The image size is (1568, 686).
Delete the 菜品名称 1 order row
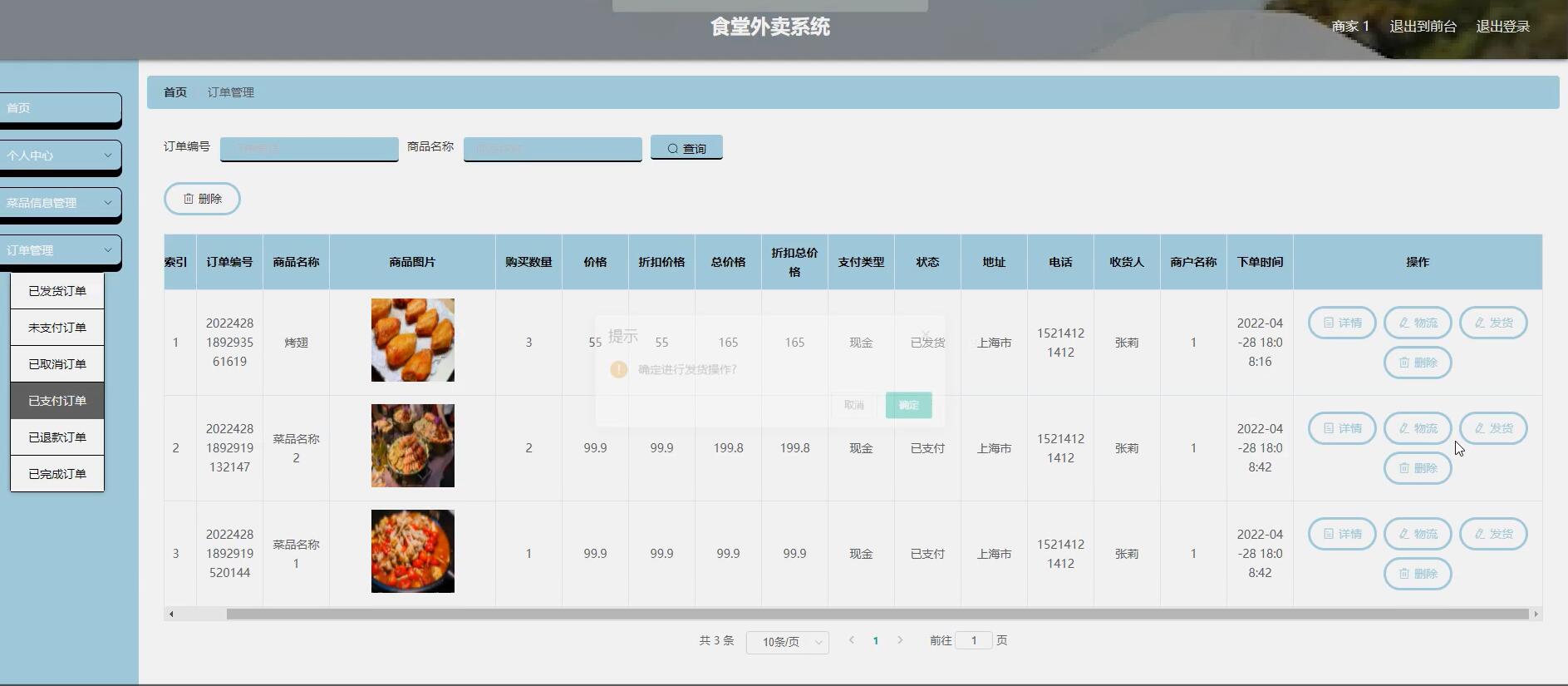(1418, 574)
